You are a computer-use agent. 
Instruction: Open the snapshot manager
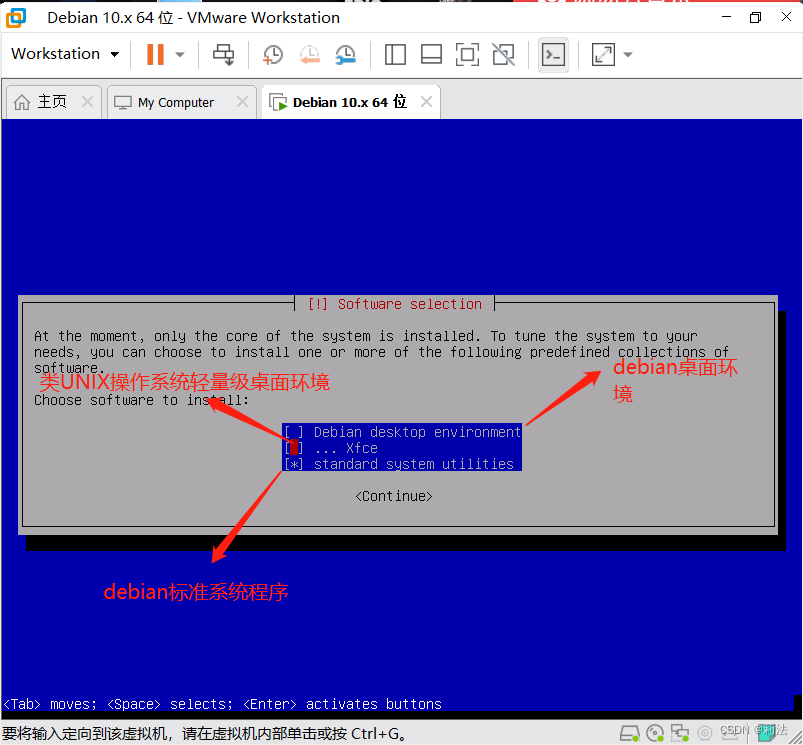pos(346,54)
